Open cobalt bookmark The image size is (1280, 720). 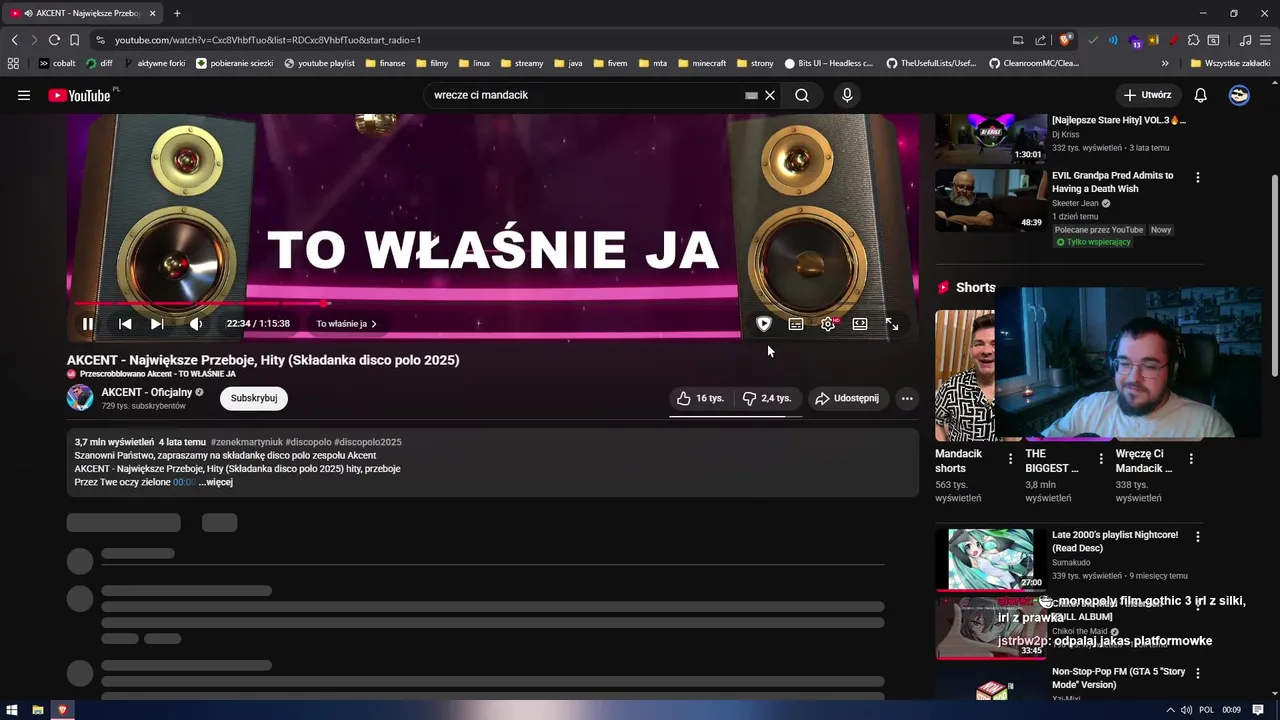tap(57, 63)
